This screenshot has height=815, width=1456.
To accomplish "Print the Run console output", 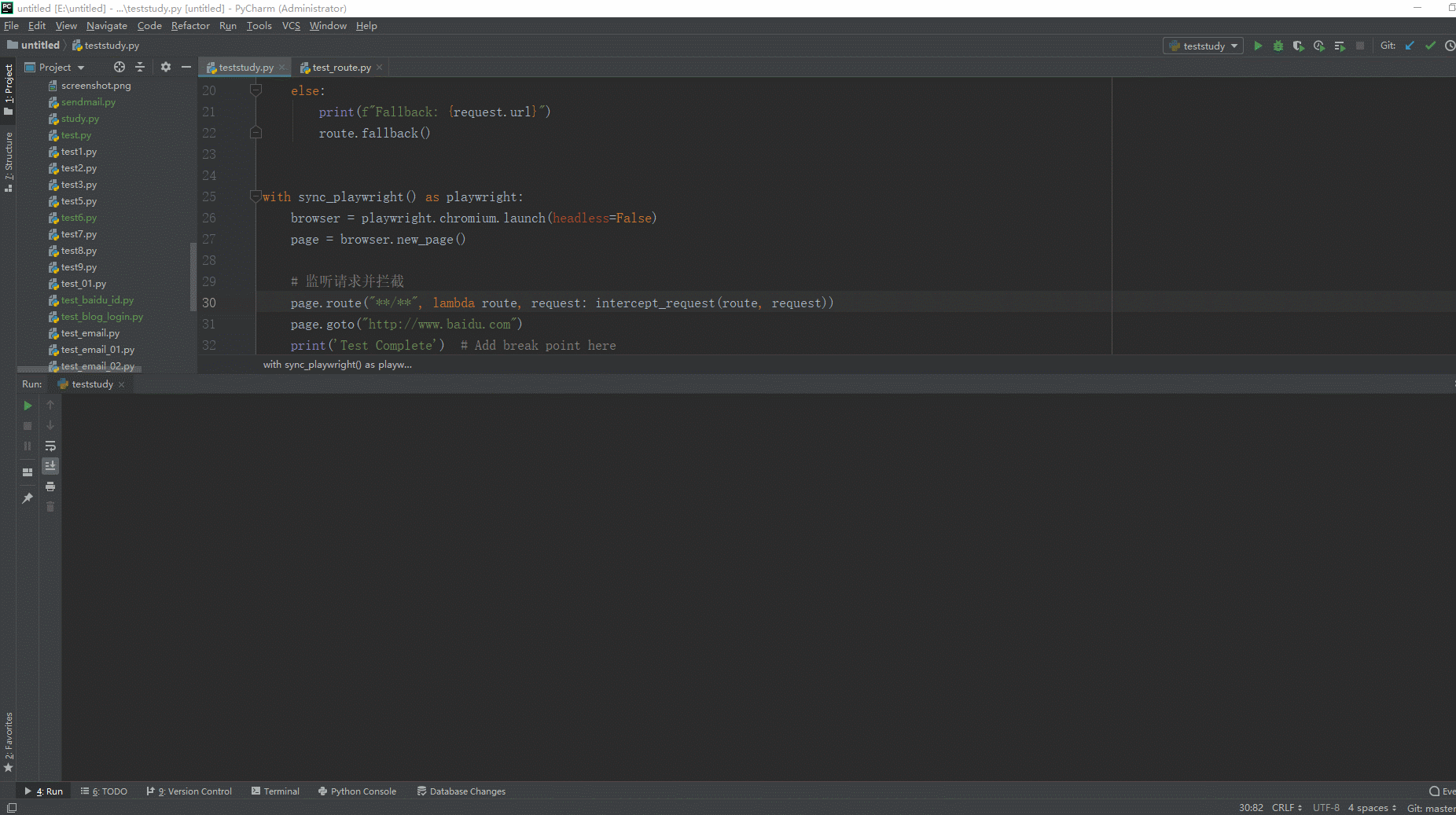I will [50, 486].
